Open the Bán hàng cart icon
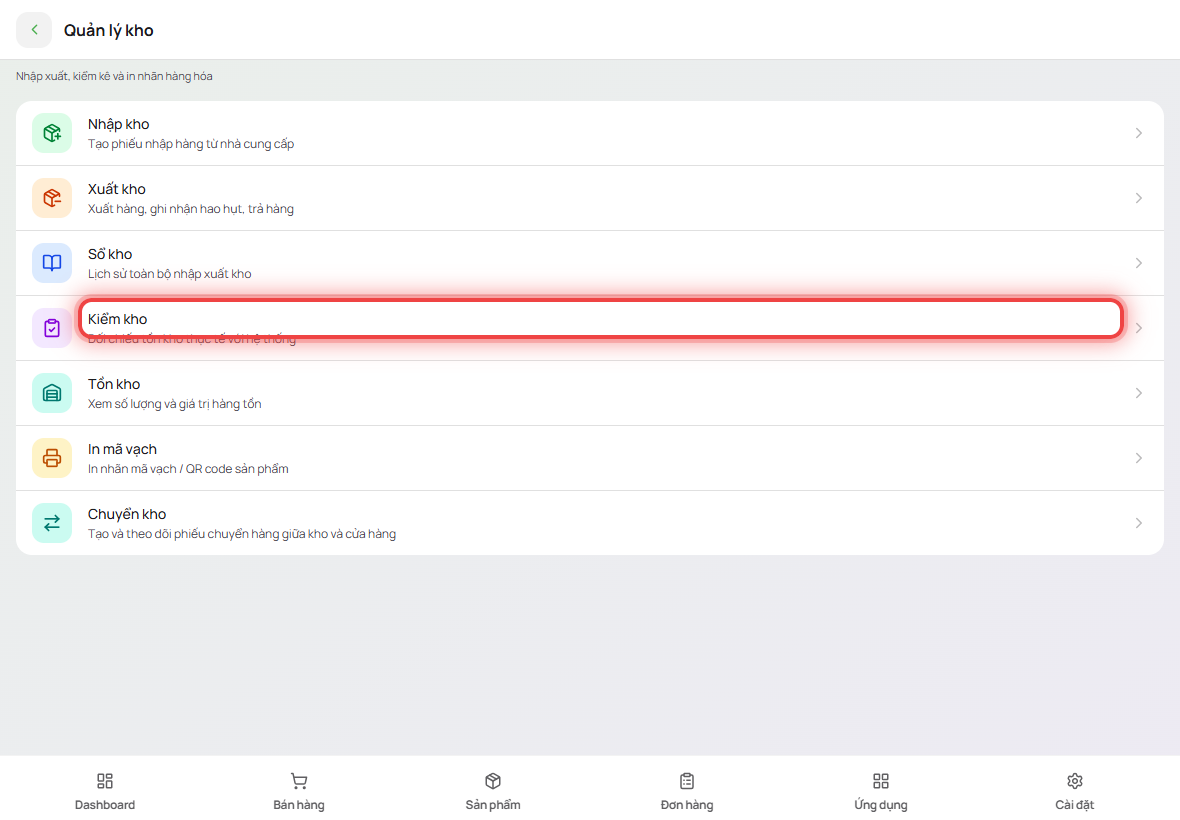Screen dimensions: 1180x820 (299, 781)
